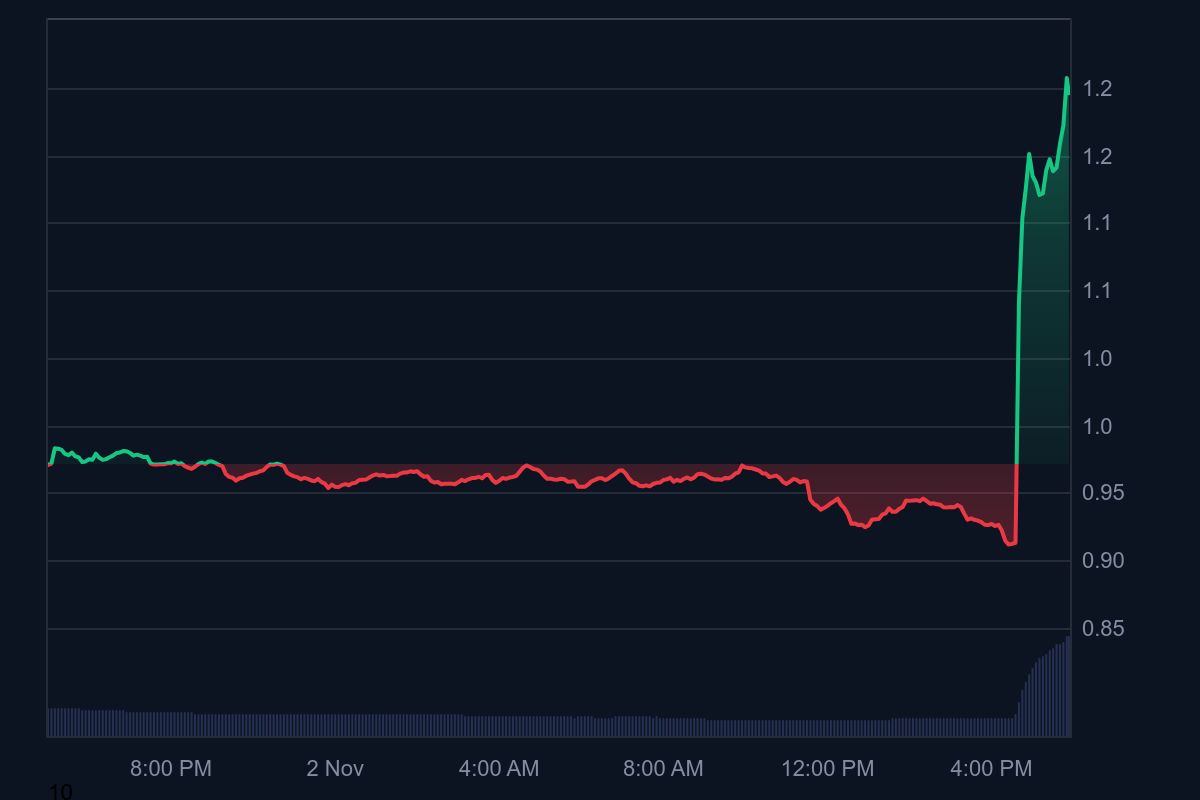Click the highest peak of the green price line

point(1066,78)
